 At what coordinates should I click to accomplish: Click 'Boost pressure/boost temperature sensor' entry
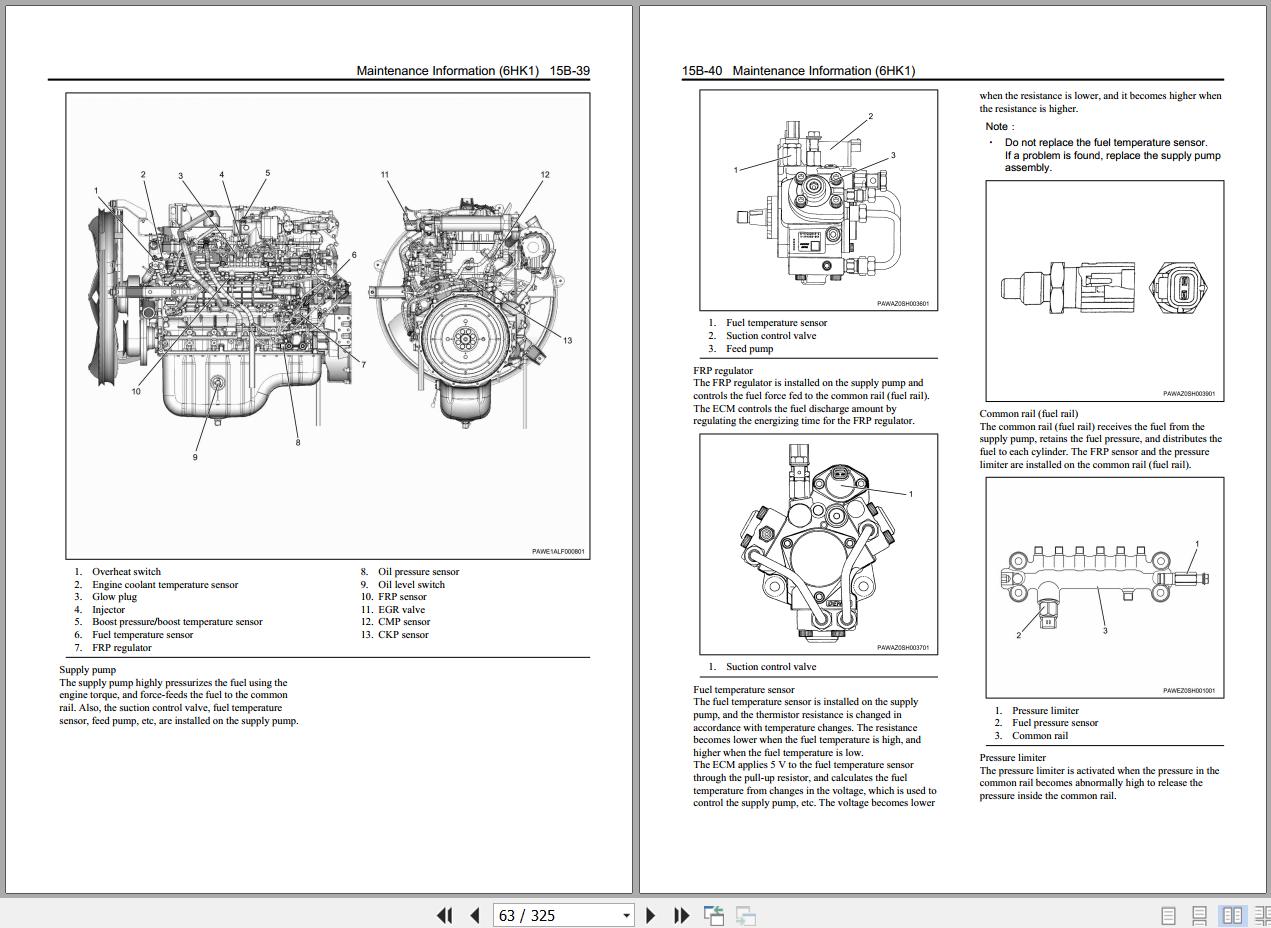point(177,622)
